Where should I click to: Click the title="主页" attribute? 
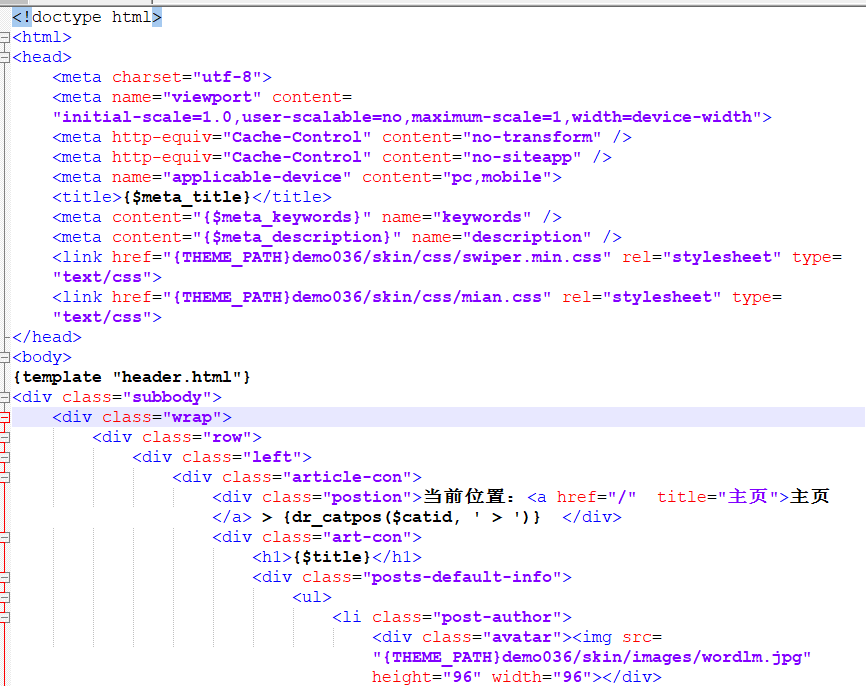pos(717,497)
